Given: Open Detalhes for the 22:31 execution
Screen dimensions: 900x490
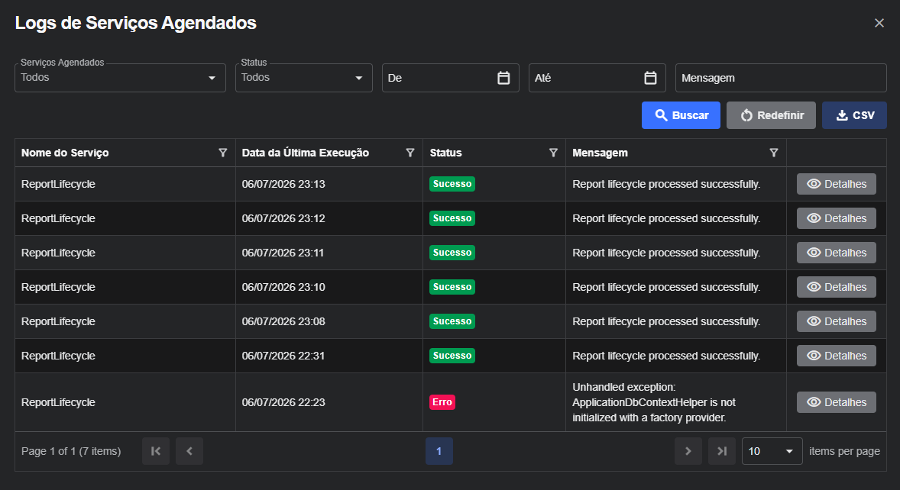Looking at the screenshot, I should pyautogui.click(x=836, y=356).
